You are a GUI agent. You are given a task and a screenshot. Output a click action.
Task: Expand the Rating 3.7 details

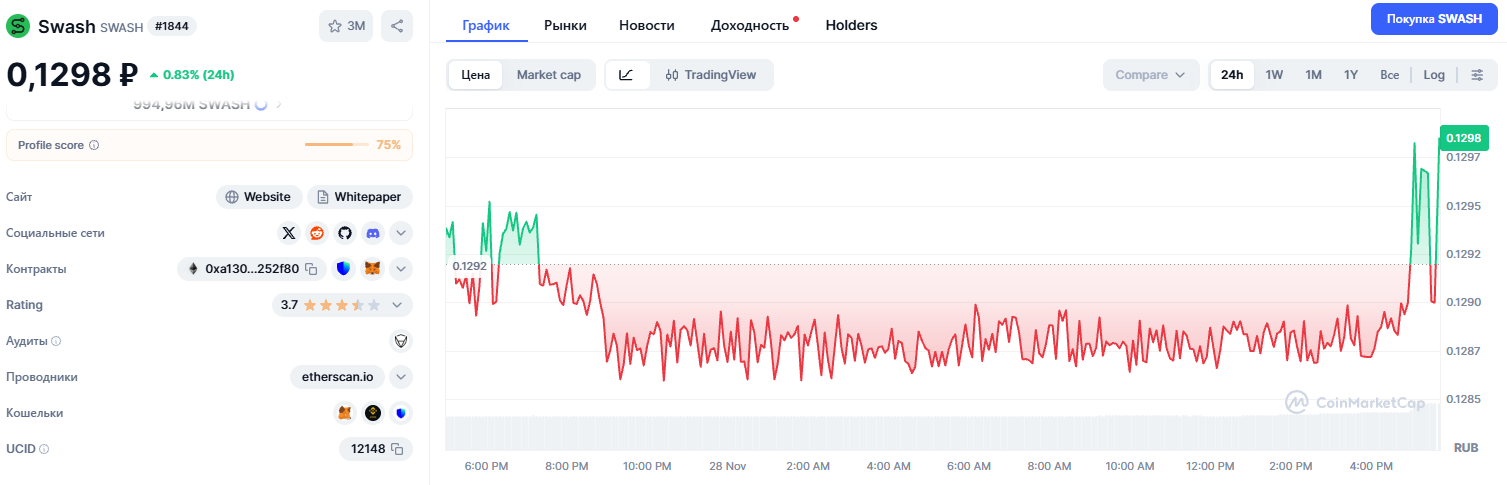[398, 305]
